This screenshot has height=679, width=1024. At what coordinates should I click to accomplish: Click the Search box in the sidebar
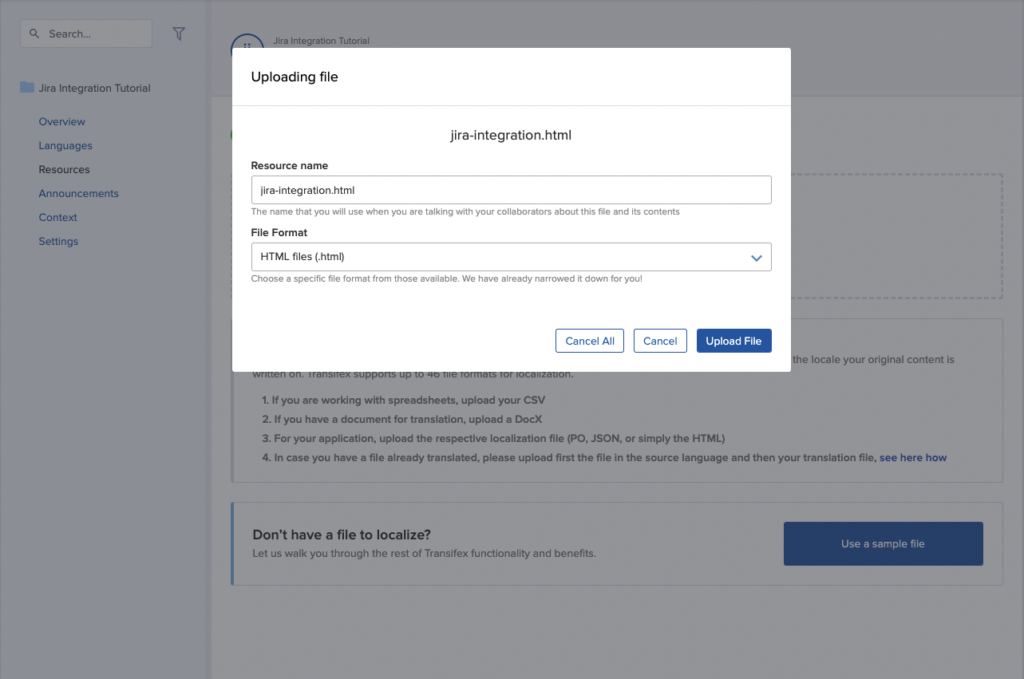(x=85, y=33)
